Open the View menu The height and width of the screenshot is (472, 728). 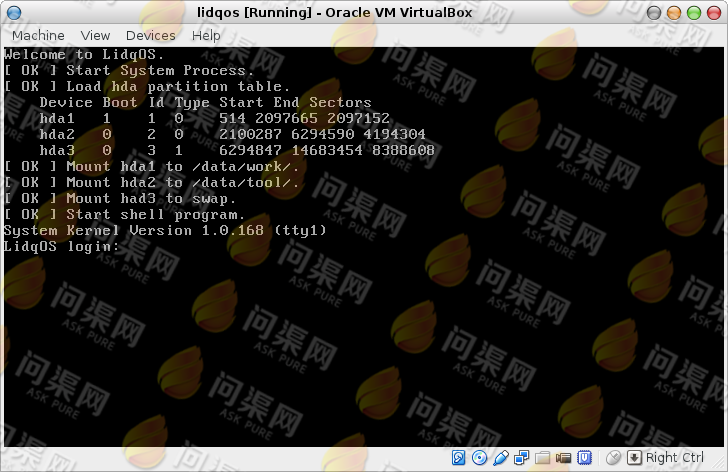point(95,35)
